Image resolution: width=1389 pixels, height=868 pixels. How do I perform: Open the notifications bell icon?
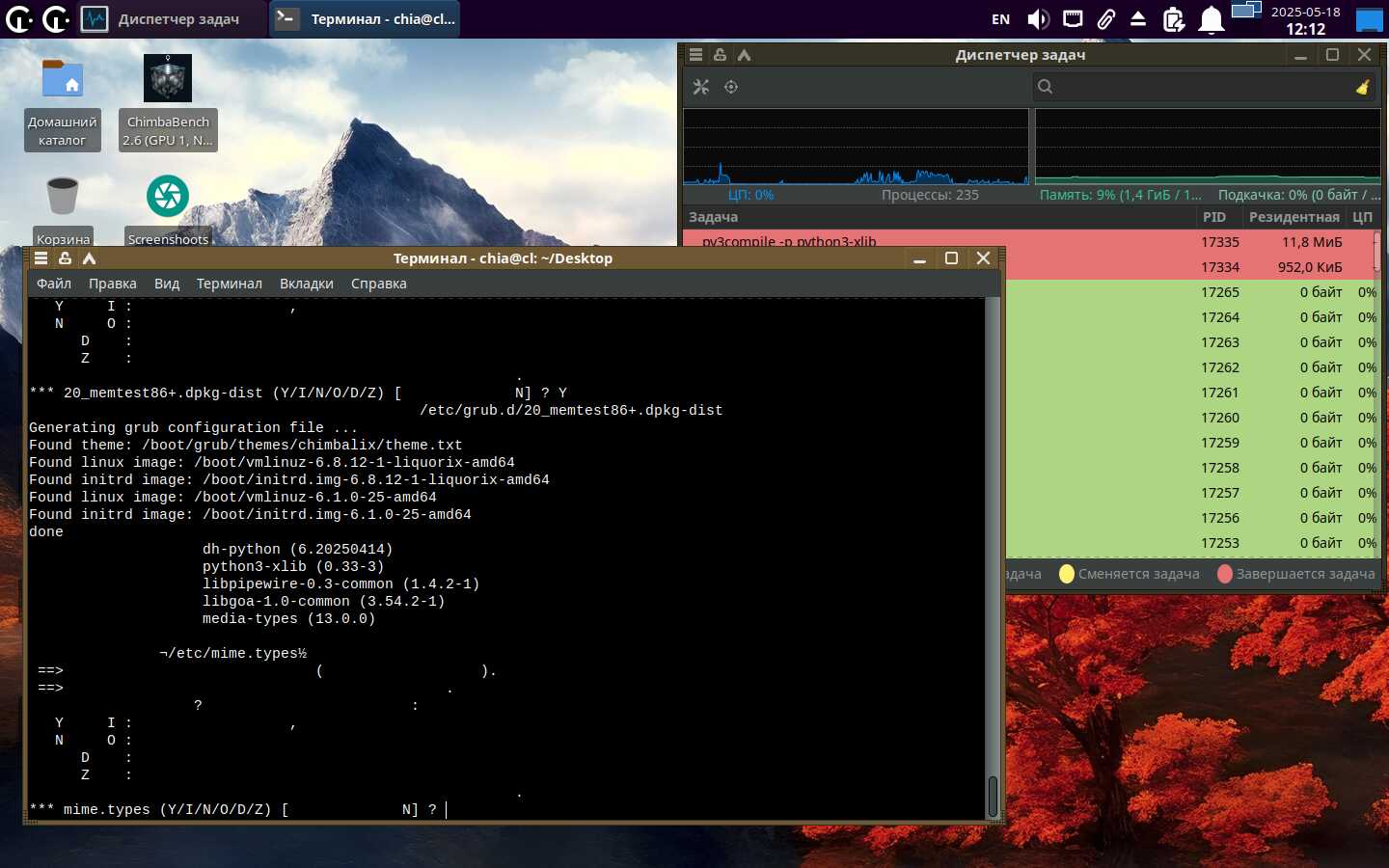coord(1212,19)
